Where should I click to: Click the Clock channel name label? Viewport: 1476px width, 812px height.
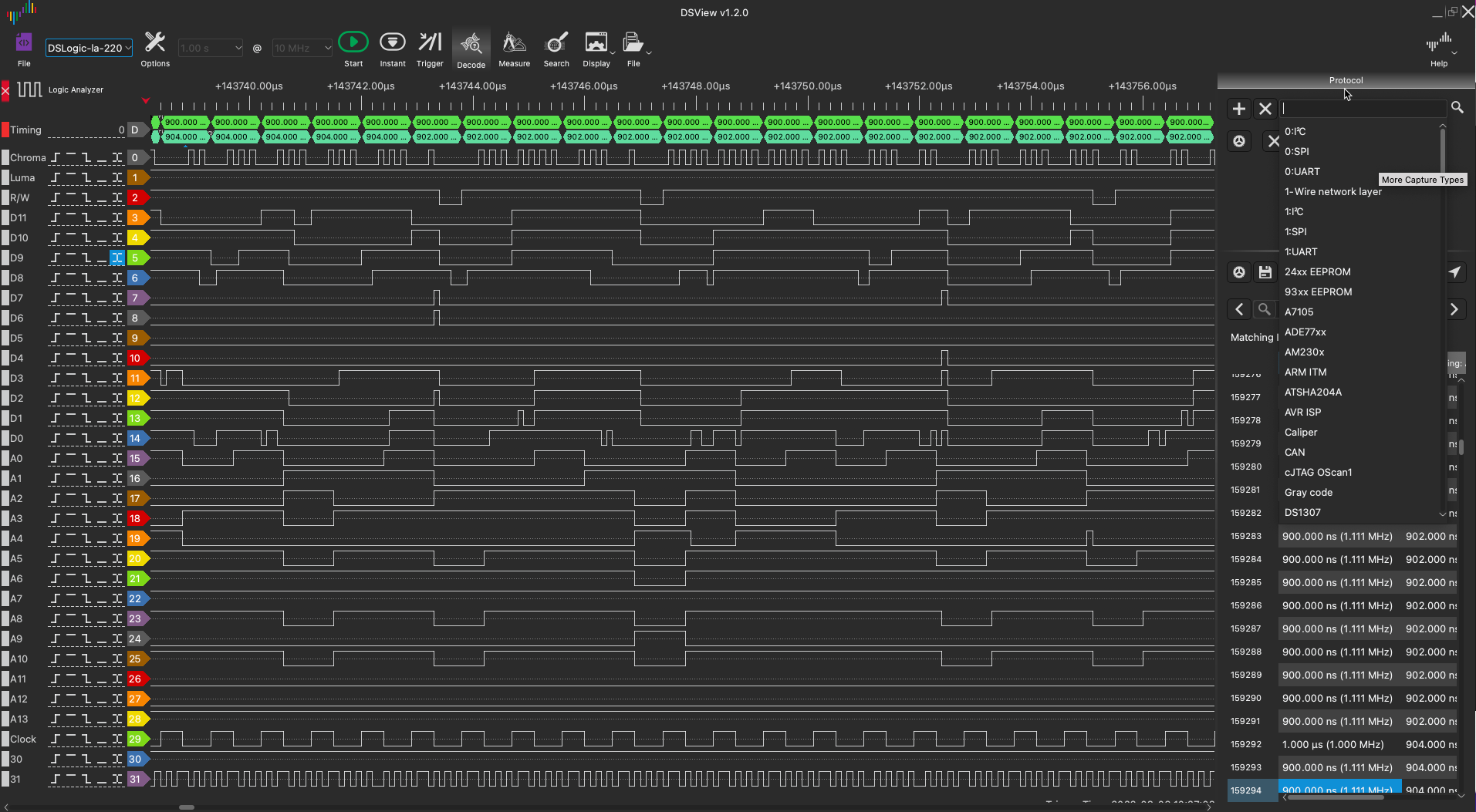point(23,739)
